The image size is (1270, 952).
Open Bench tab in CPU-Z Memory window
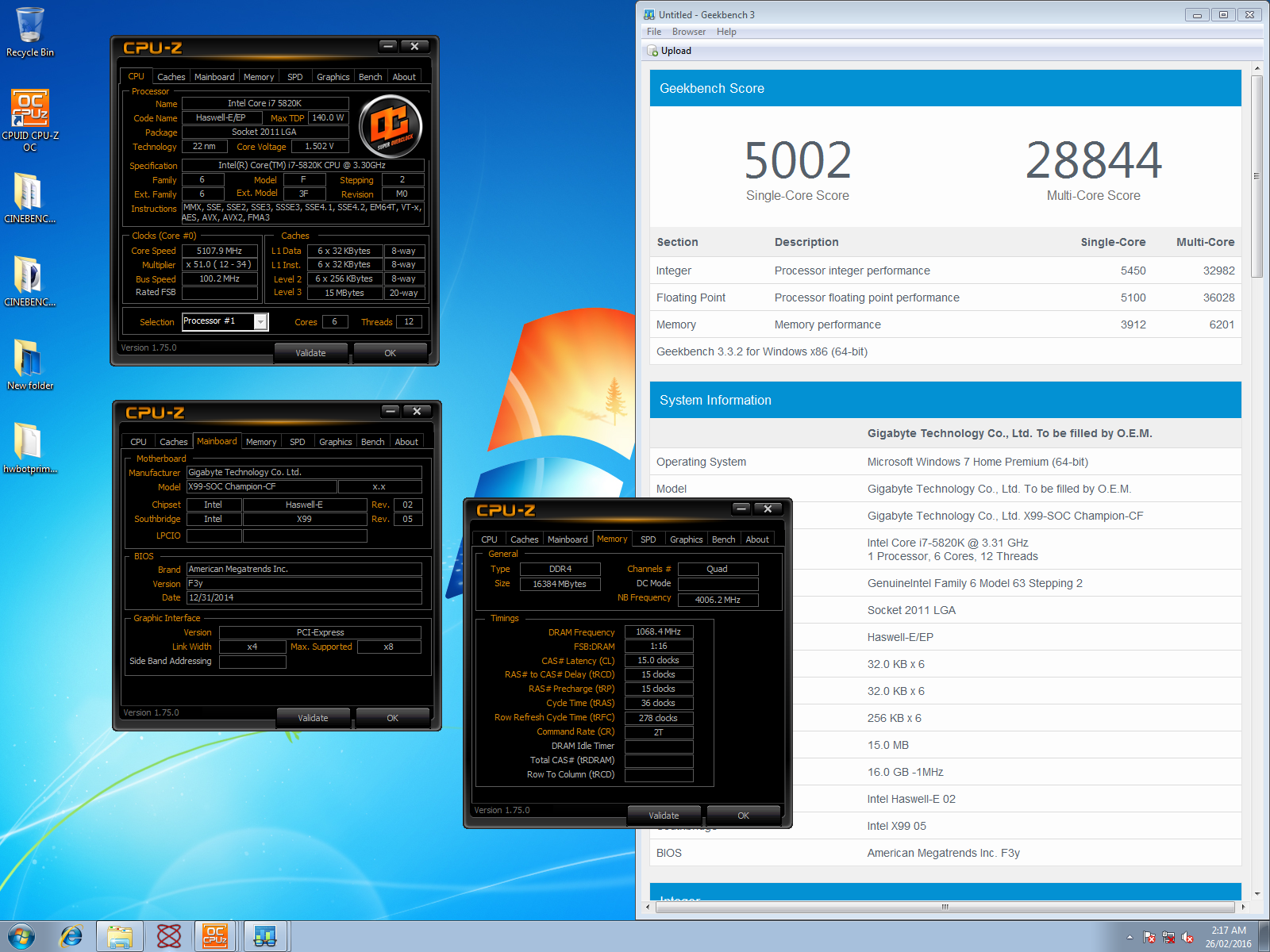pos(724,539)
